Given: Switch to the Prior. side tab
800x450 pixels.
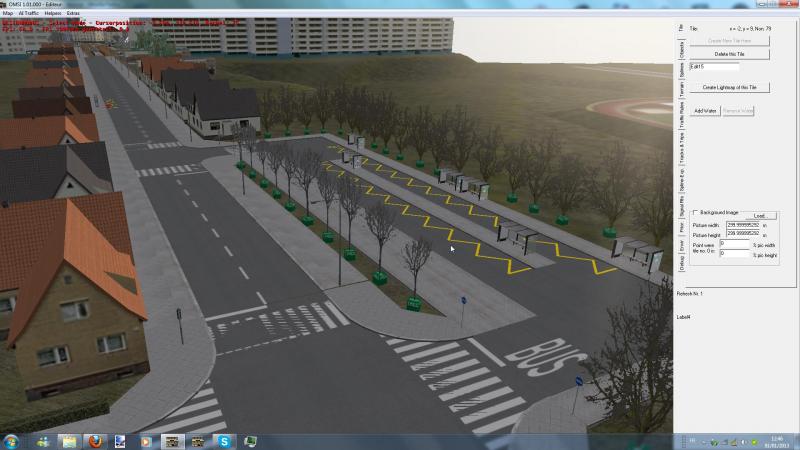Looking at the screenshot, I should pos(682,227).
